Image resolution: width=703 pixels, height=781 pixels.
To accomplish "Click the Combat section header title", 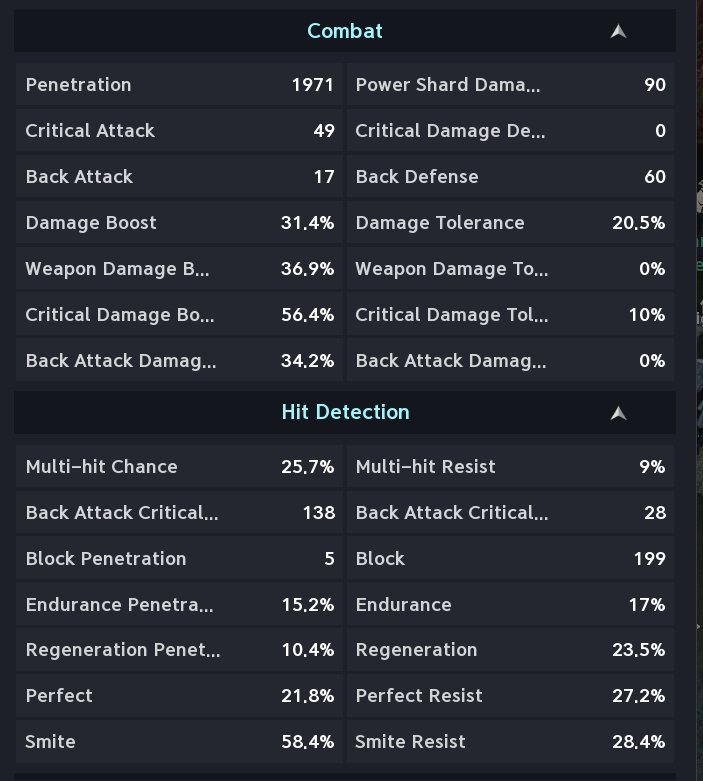I will click(x=345, y=31).
